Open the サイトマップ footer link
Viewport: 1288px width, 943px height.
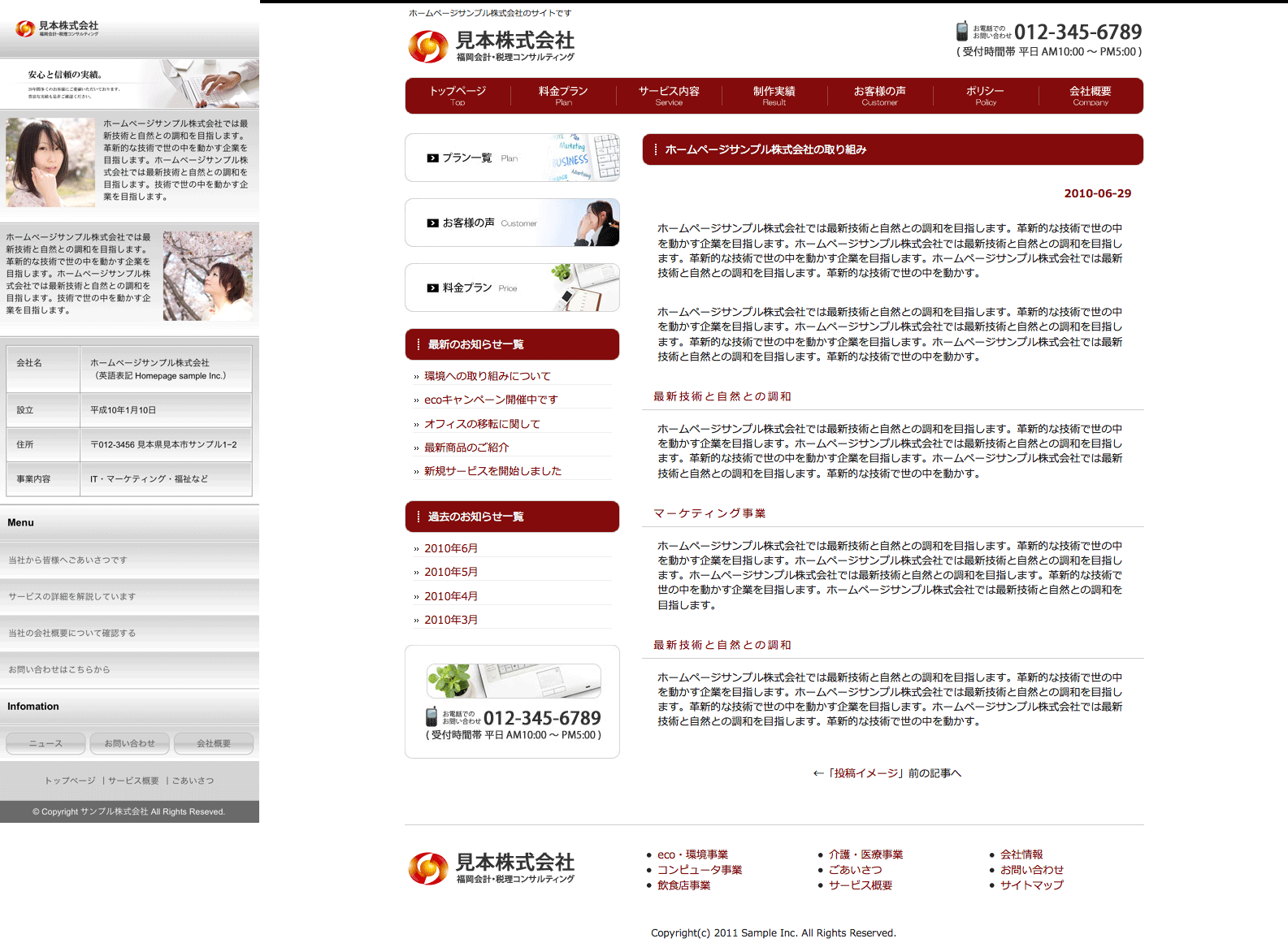tap(1031, 885)
